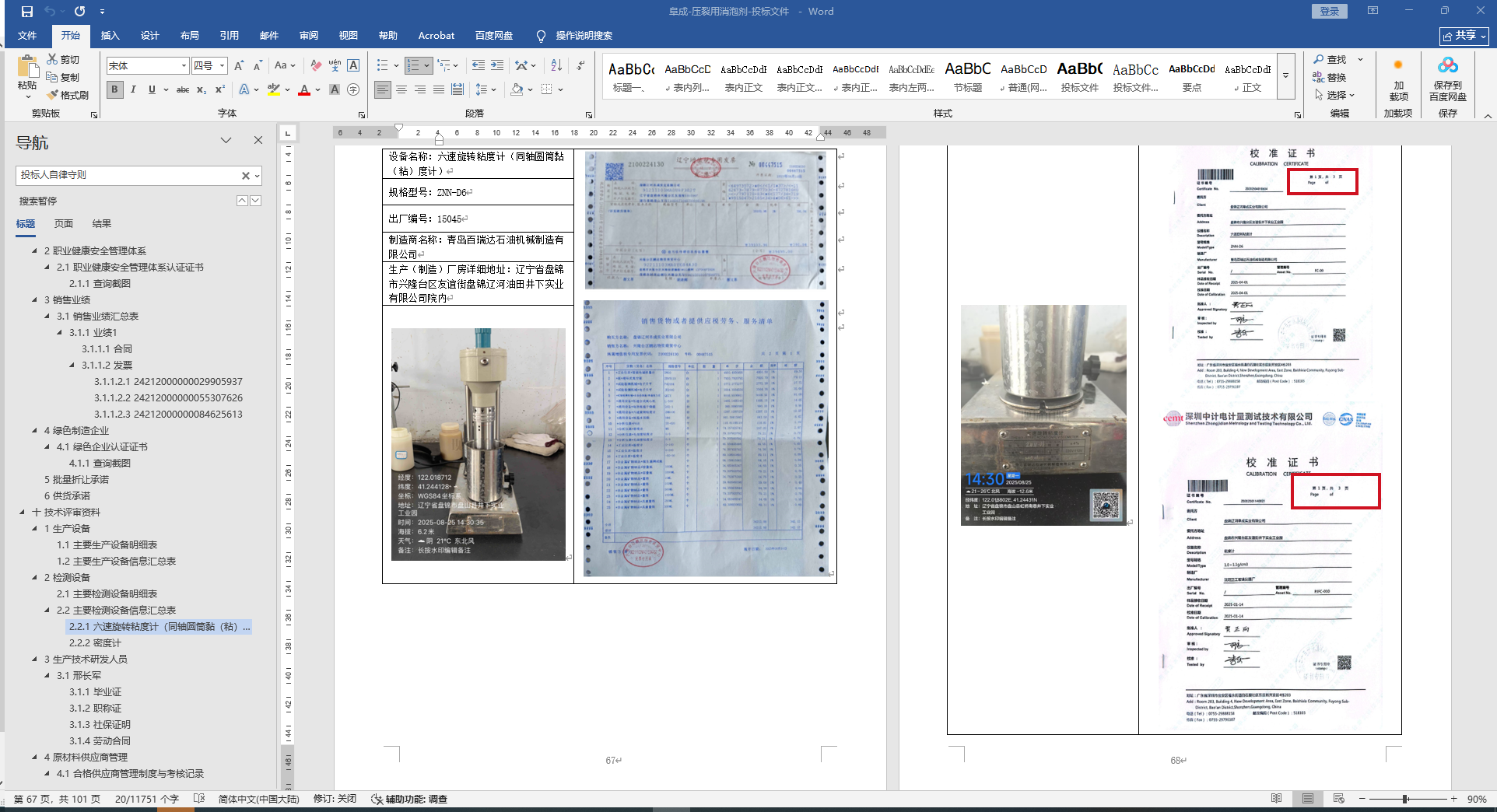Toggle the bullet list button
The image size is (1497, 812).
(382, 65)
